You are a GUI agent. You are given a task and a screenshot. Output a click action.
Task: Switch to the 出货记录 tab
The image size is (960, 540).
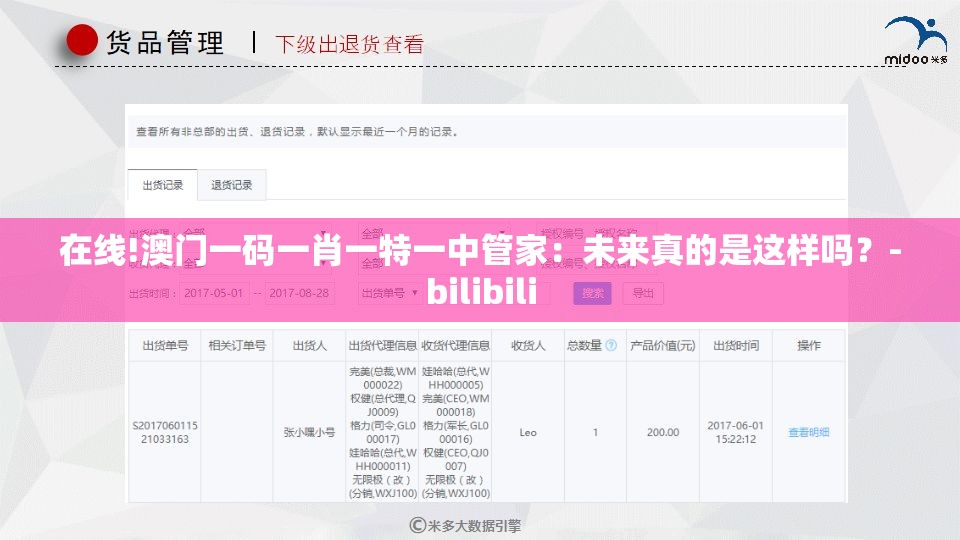pos(163,185)
